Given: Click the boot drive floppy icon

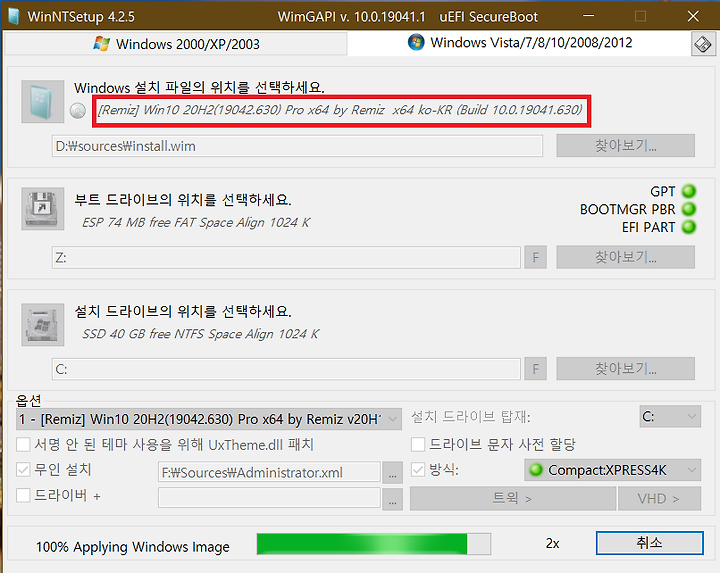Looking at the screenshot, I should click(x=43, y=208).
